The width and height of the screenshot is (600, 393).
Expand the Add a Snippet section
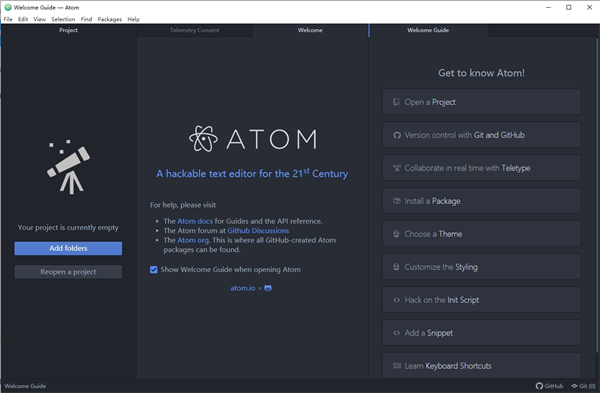coord(482,333)
